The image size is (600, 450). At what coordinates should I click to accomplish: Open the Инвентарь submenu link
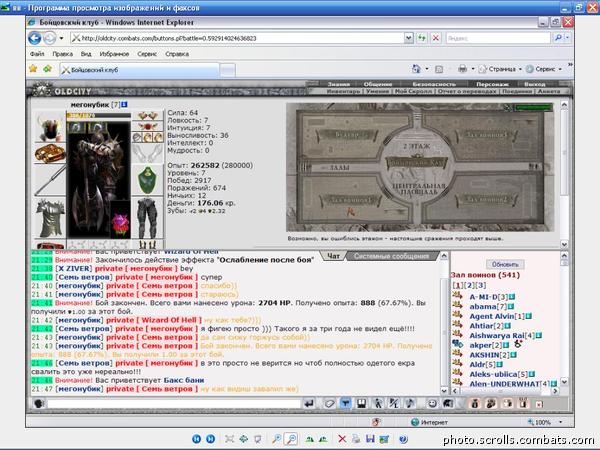(x=343, y=91)
